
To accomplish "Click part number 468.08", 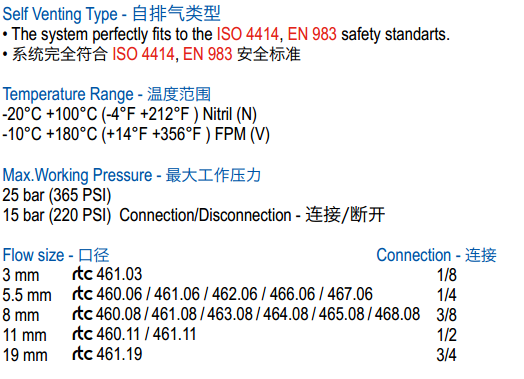I will [397, 314].
